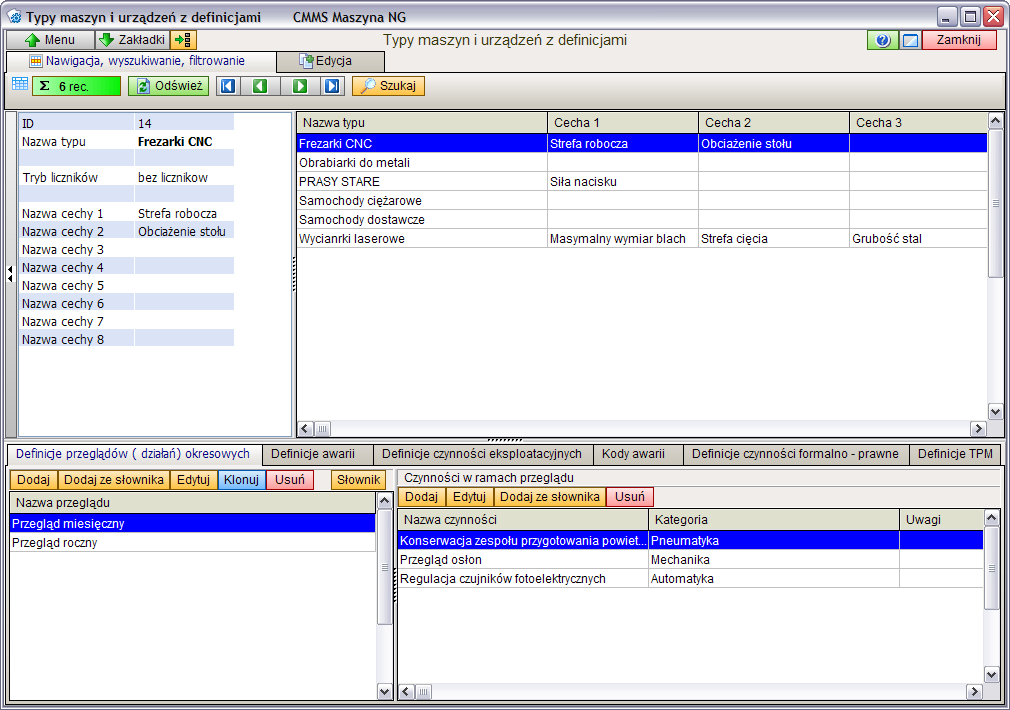Open the Słownik dictionary button
The height and width of the screenshot is (710, 1010).
(359, 479)
